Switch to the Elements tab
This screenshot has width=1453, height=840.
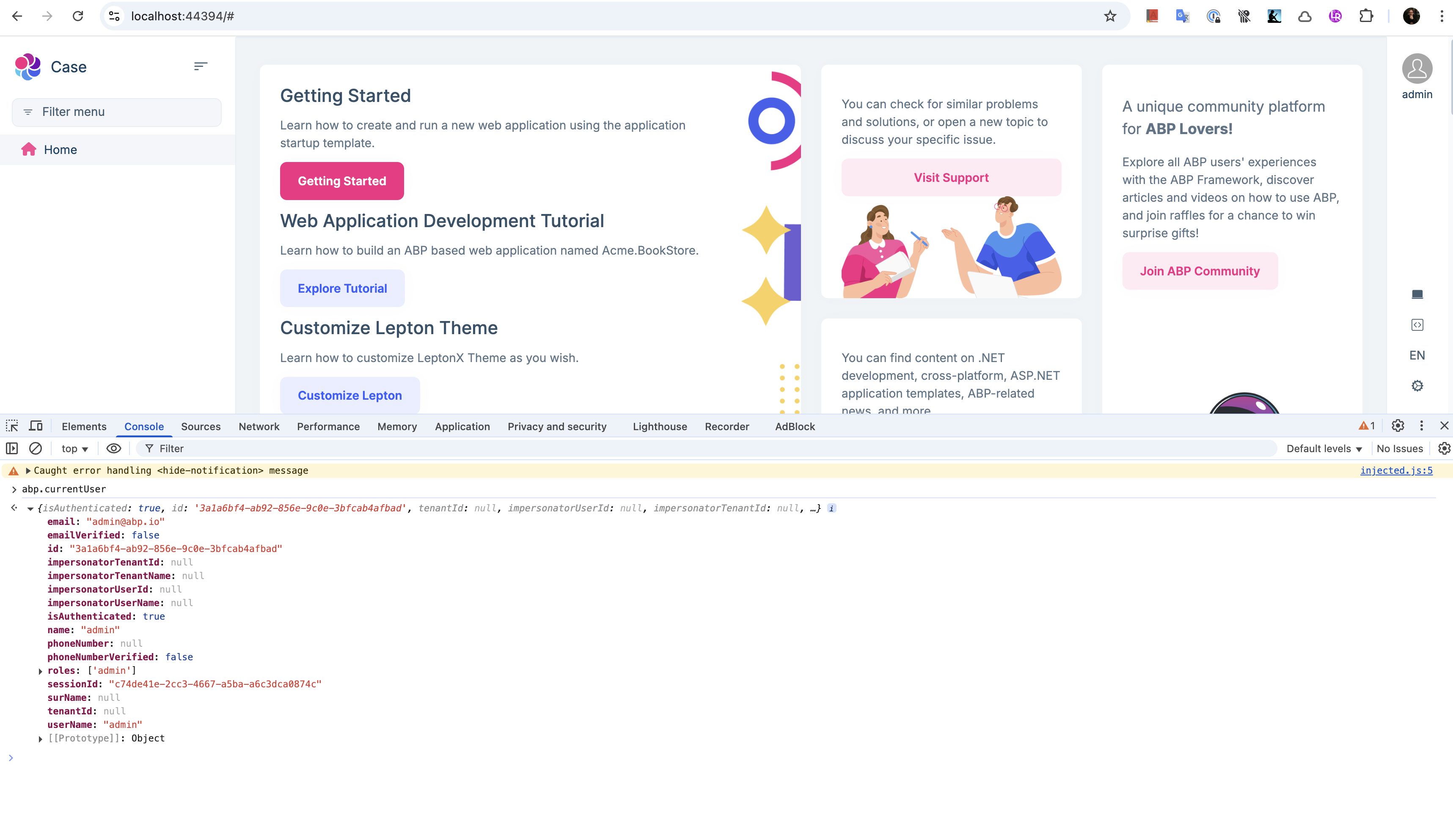84,427
